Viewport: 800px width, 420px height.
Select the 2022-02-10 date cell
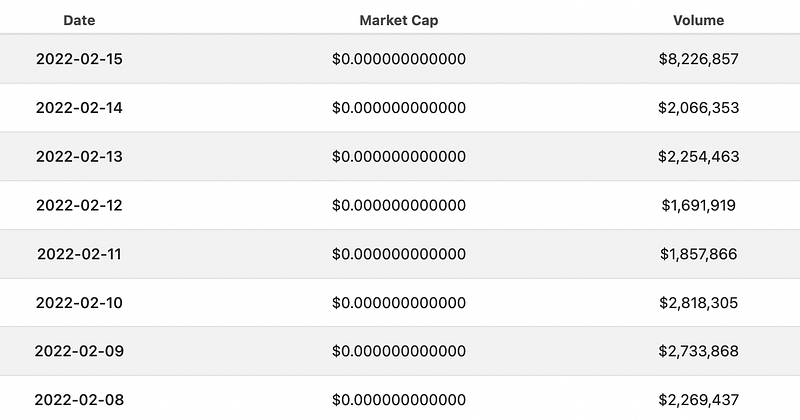tap(79, 303)
